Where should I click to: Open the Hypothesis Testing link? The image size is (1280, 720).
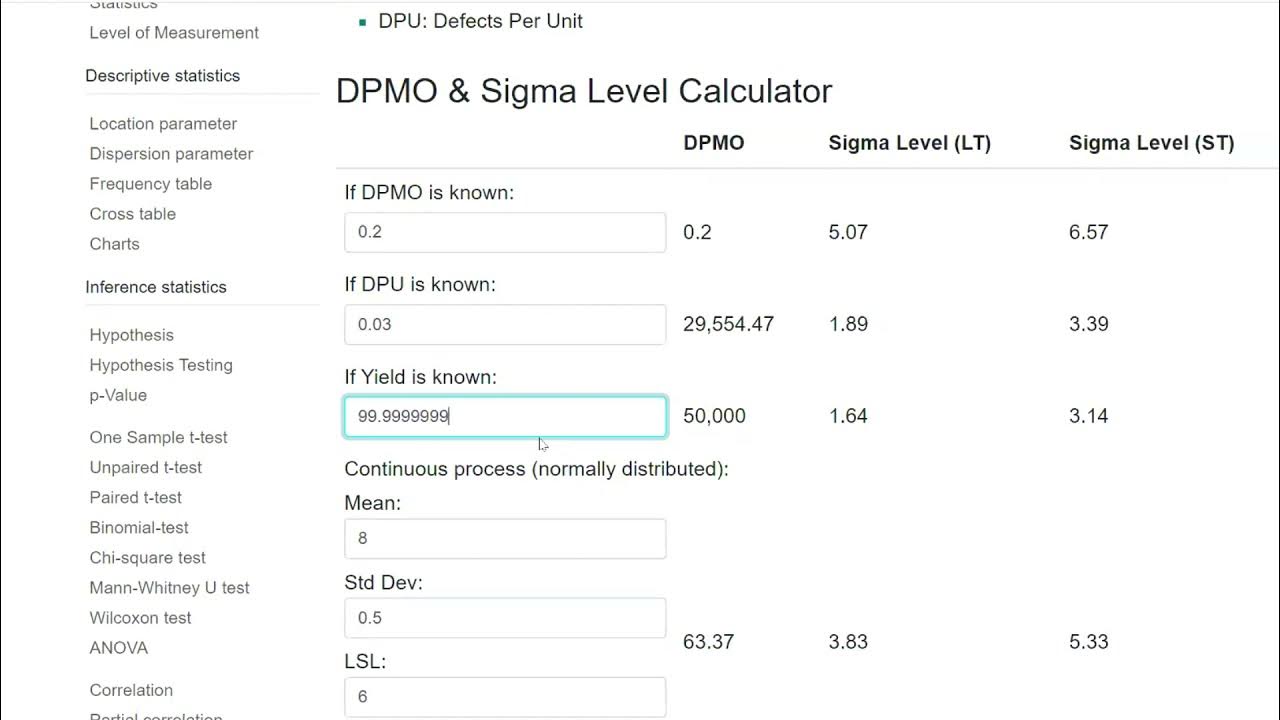160,365
